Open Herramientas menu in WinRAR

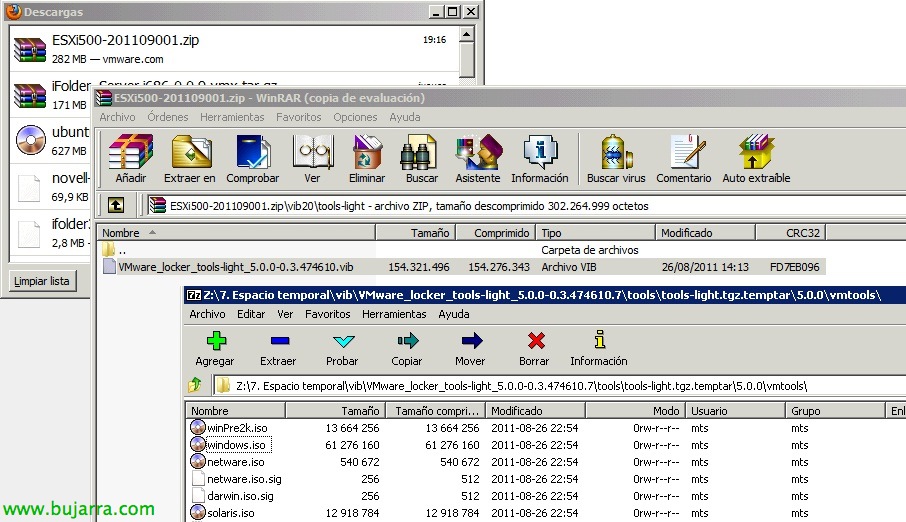coord(232,117)
